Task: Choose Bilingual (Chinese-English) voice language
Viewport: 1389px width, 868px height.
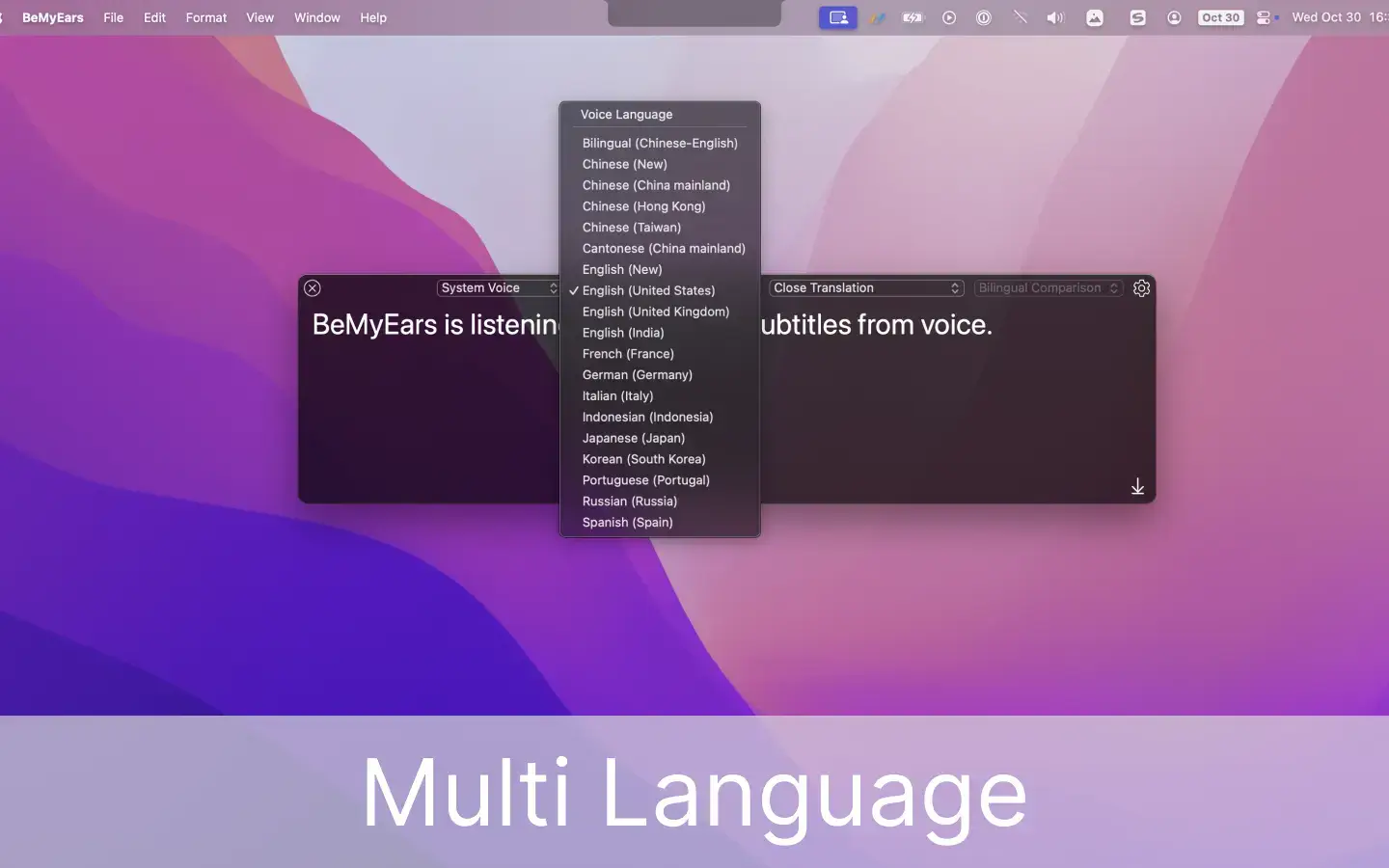Action: [660, 143]
